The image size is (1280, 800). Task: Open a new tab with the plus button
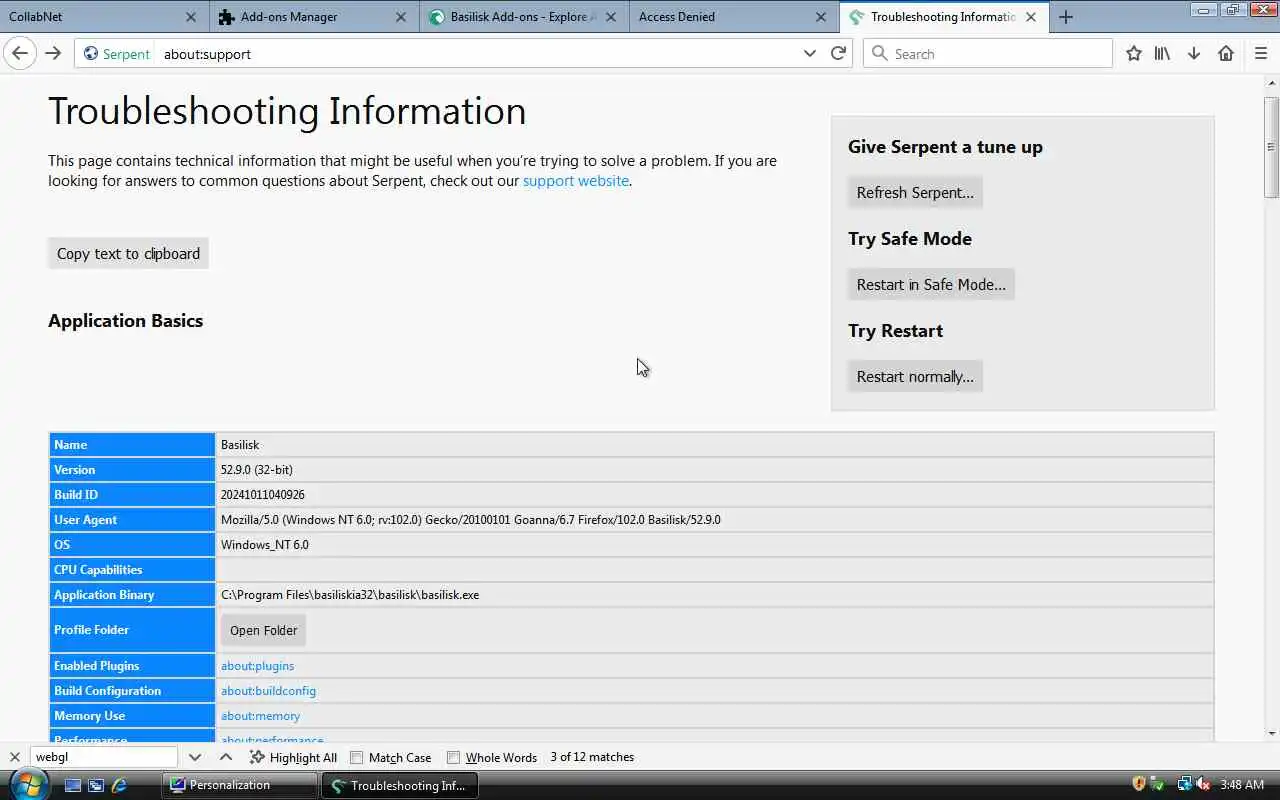1066,17
